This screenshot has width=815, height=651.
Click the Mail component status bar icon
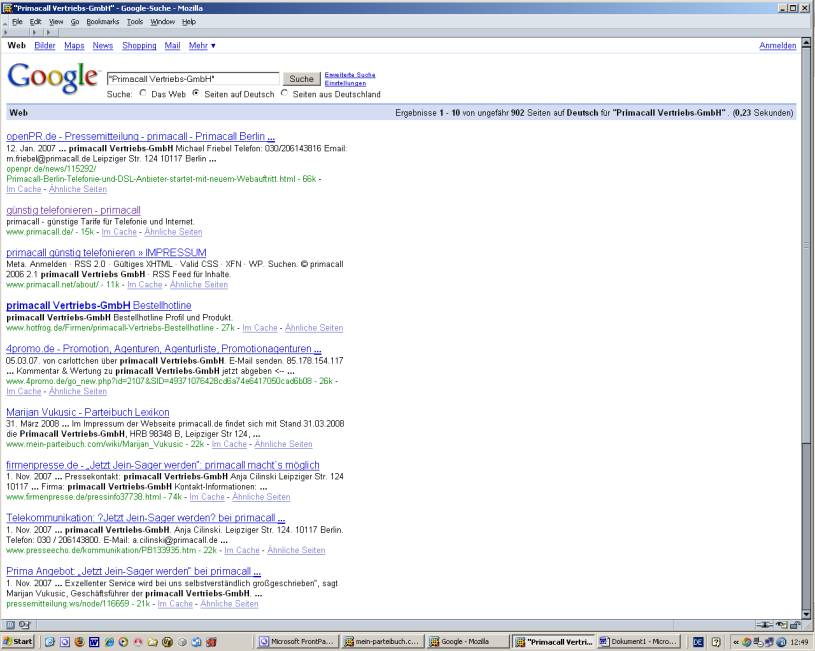coord(24,624)
